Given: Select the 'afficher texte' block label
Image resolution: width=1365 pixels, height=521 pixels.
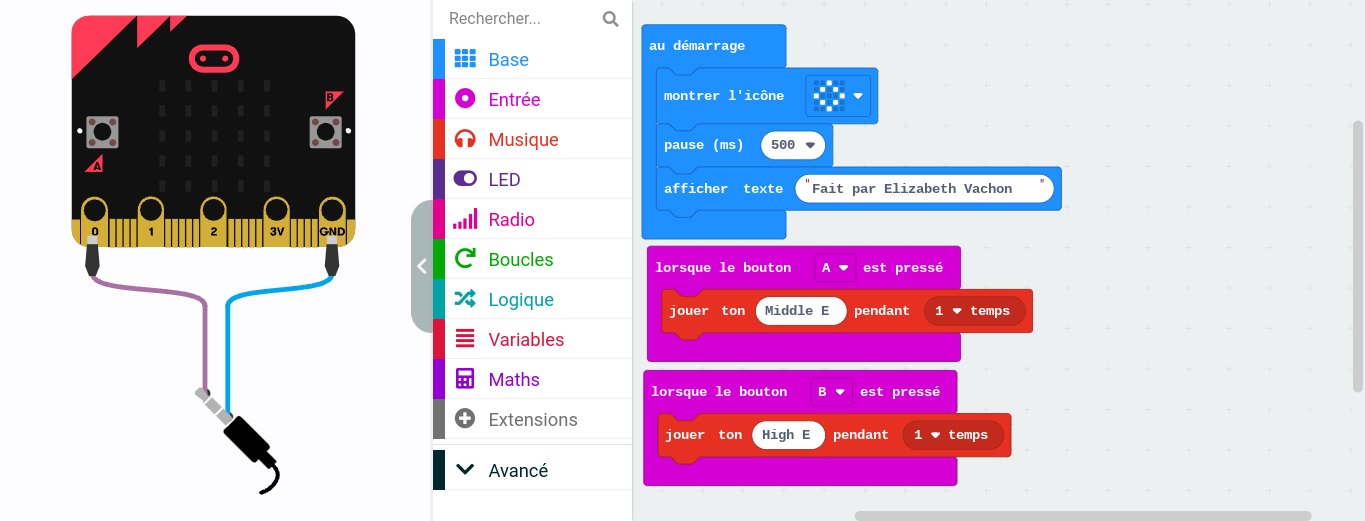Looking at the screenshot, I should 724,189.
